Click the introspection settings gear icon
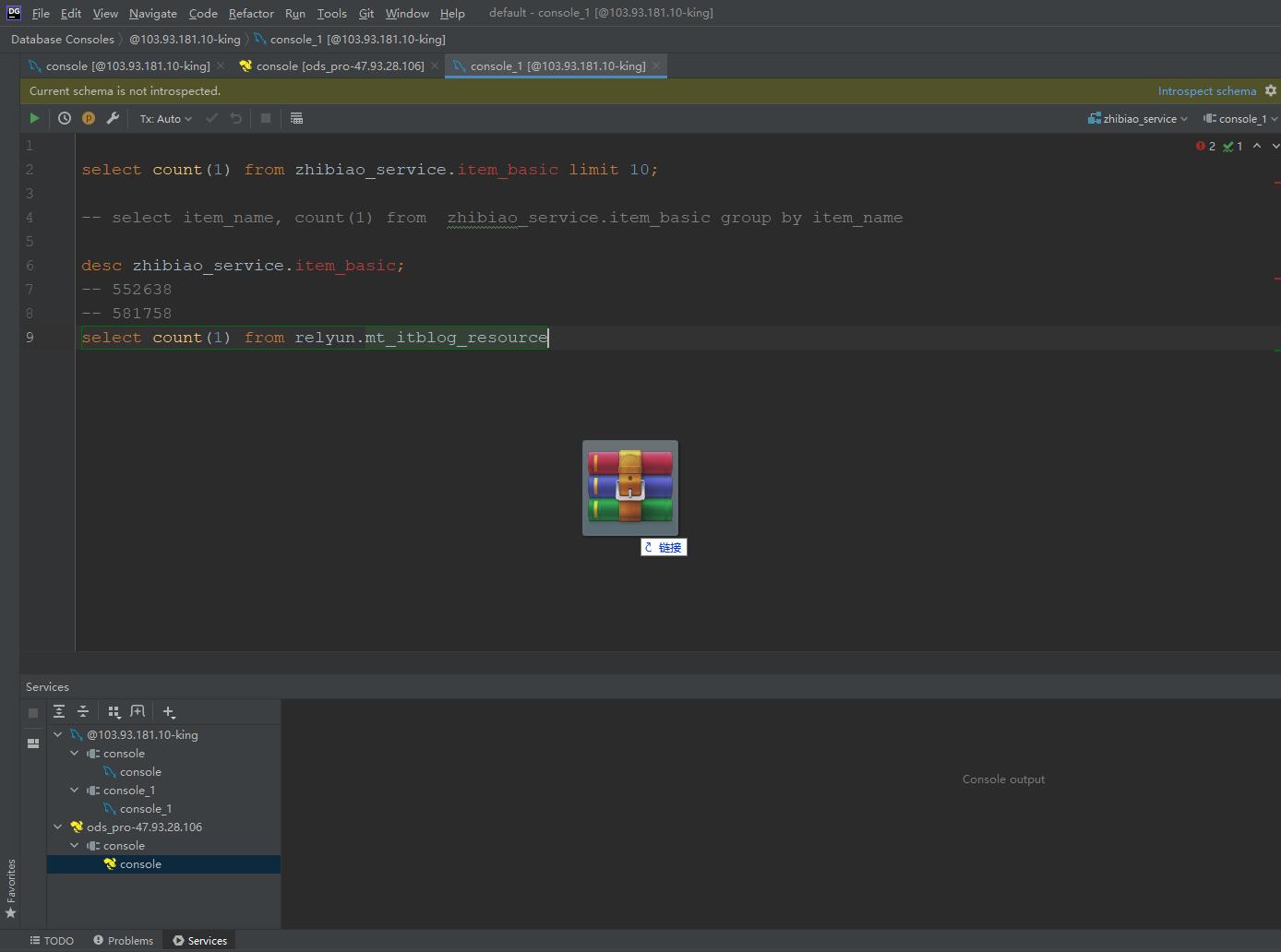This screenshot has width=1281, height=952. [x=1271, y=90]
